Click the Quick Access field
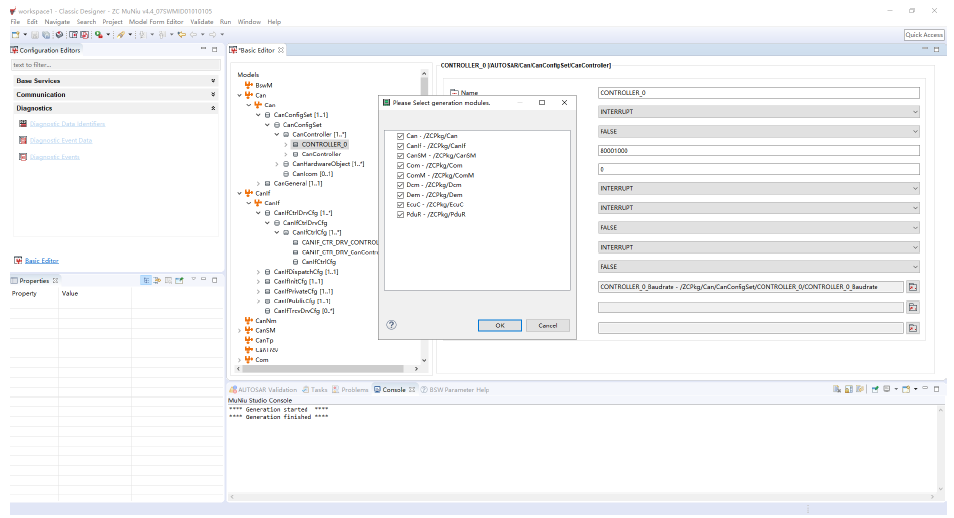The width and height of the screenshot is (954, 518). point(924,35)
